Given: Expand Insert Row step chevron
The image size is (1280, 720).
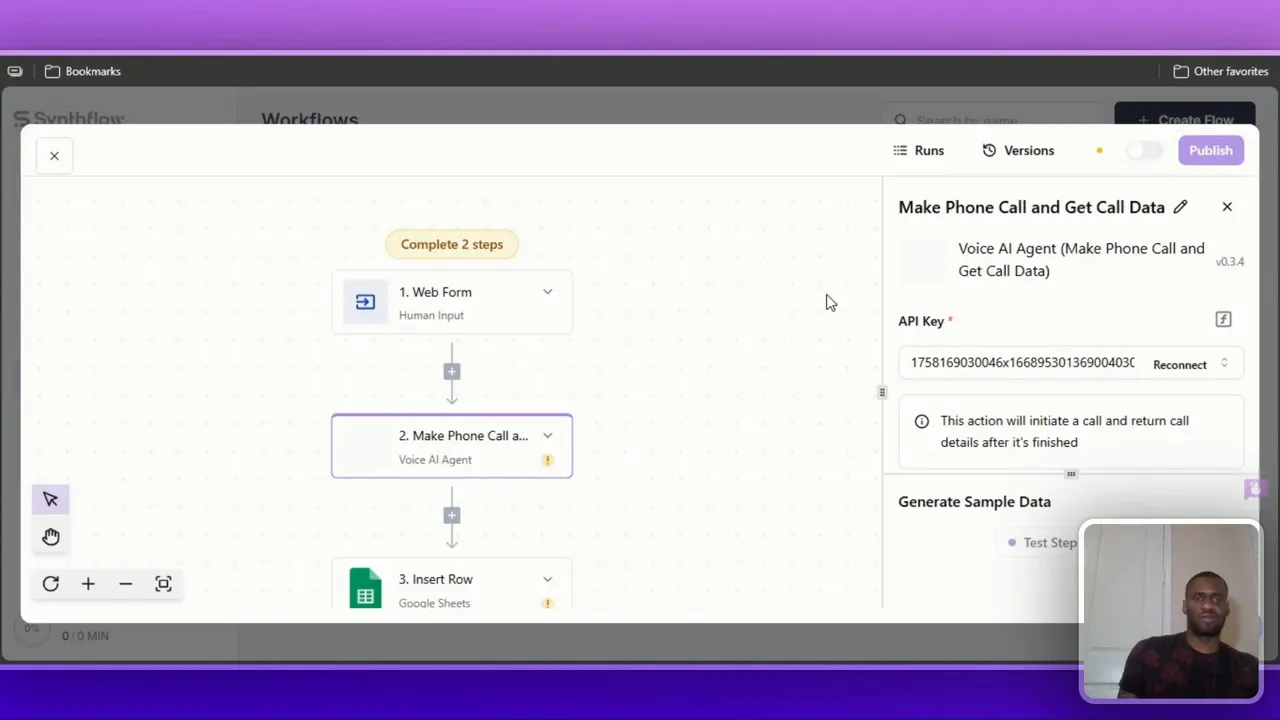Looking at the screenshot, I should click(x=547, y=579).
